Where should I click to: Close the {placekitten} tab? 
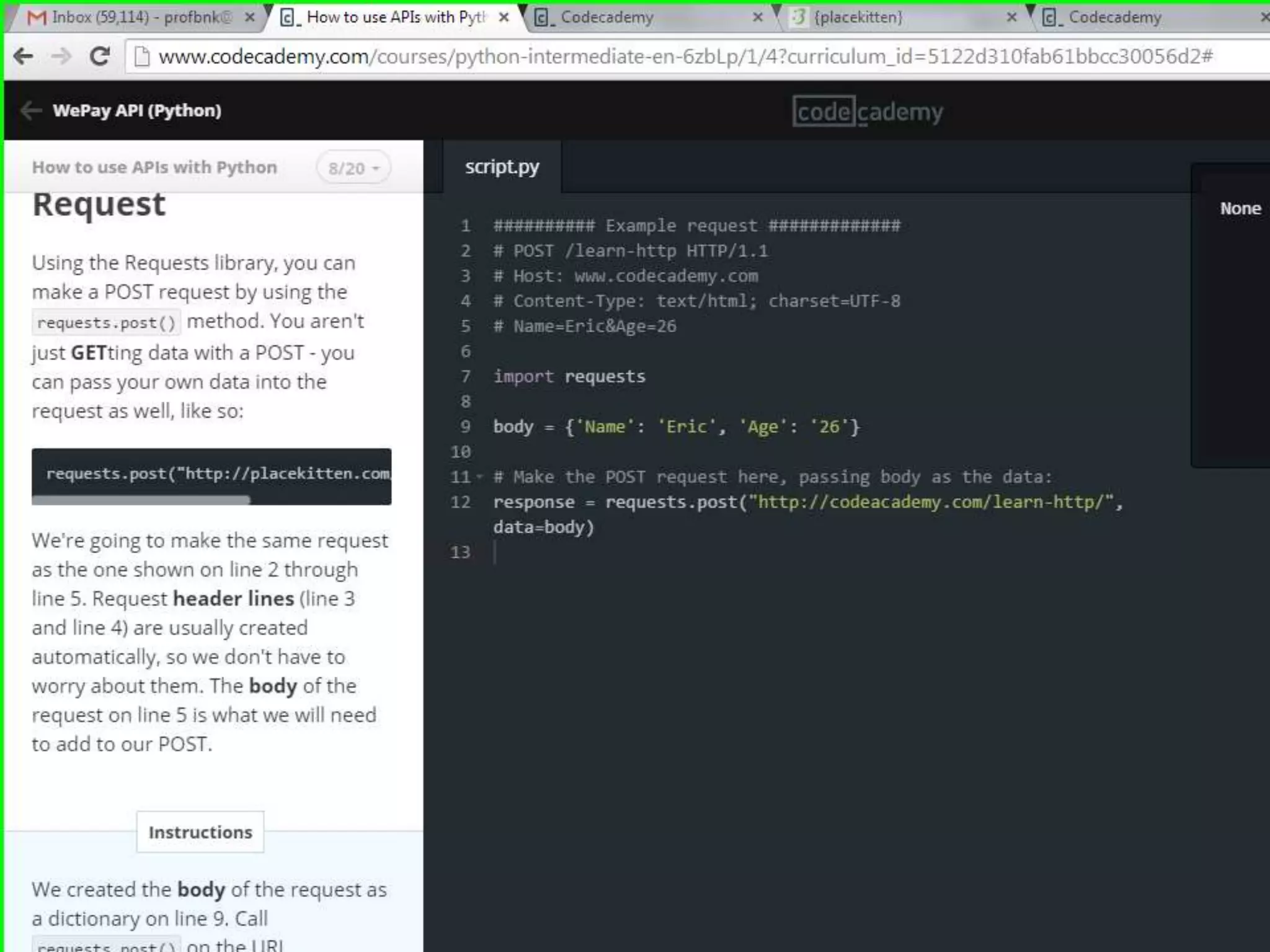click(1011, 17)
